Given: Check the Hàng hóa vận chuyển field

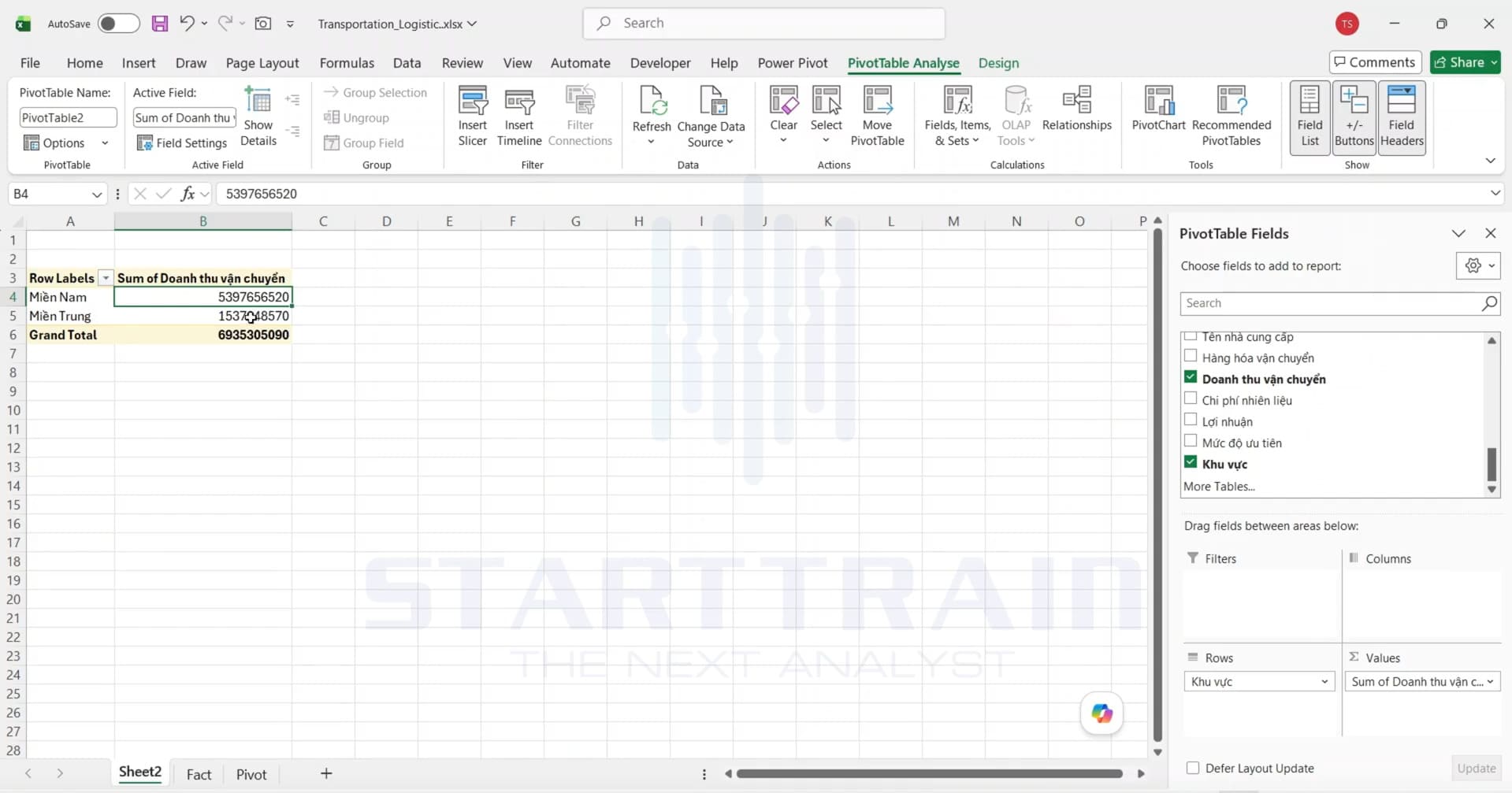Looking at the screenshot, I should tap(1191, 357).
